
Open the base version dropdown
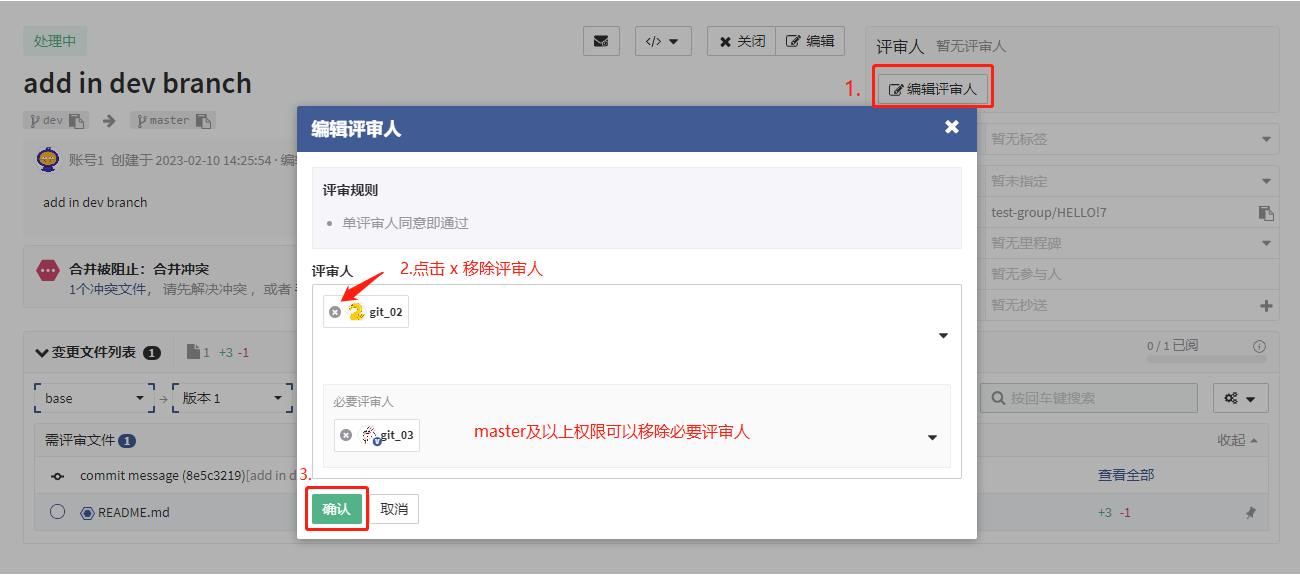coord(94,398)
